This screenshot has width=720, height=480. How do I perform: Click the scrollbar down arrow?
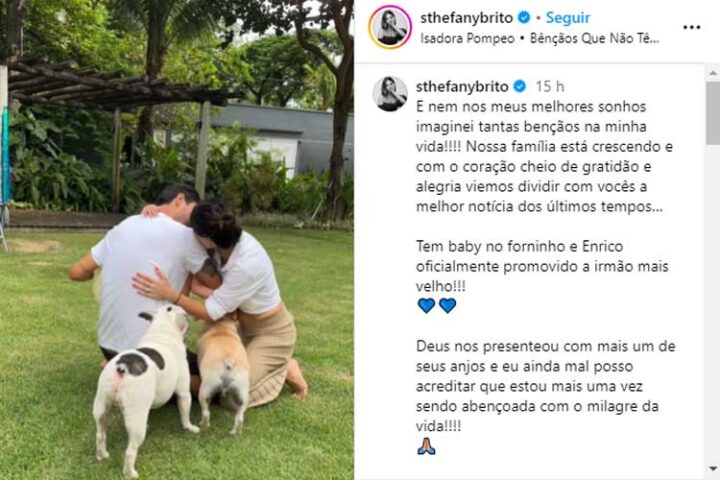pos(713,469)
